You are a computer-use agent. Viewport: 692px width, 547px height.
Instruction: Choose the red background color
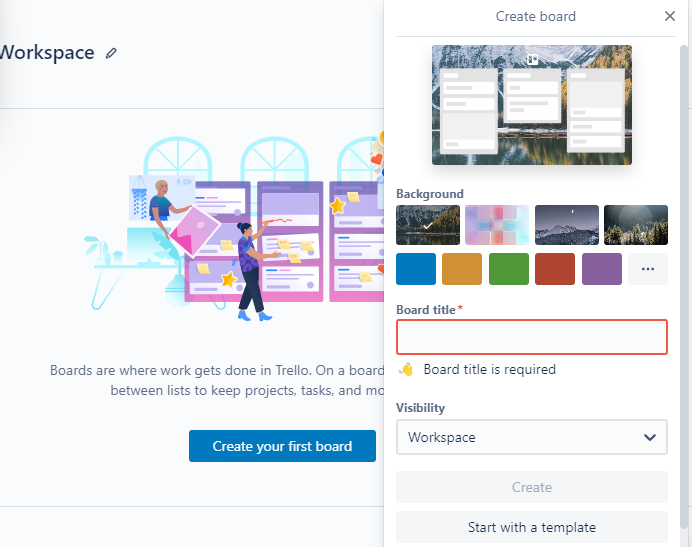pos(555,269)
